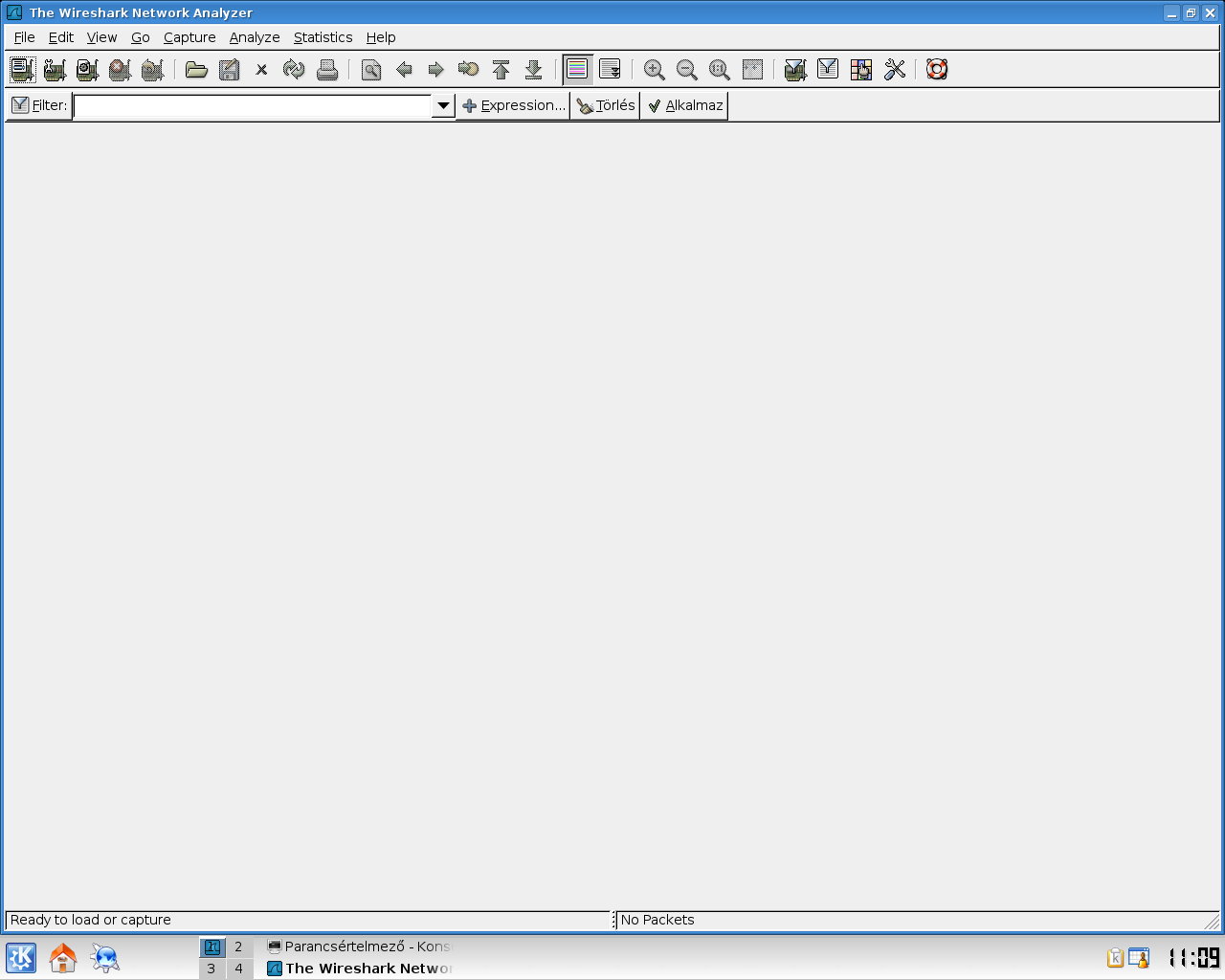Go forward in packet history arrow
1225x980 pixels.
(435, 69)
